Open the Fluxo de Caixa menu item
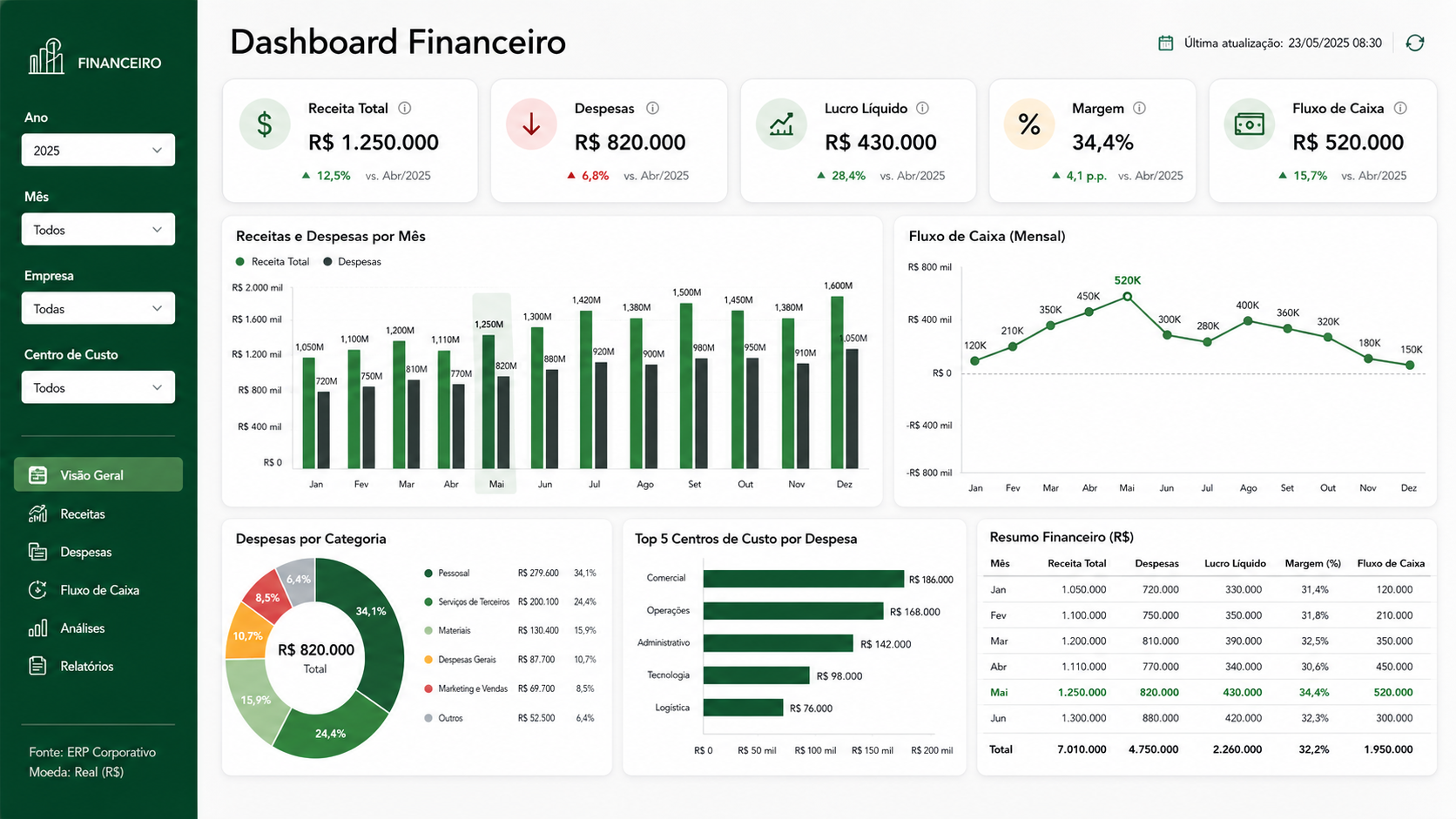This screenshot has height=819, width=1456. click(x=98, y=590)
